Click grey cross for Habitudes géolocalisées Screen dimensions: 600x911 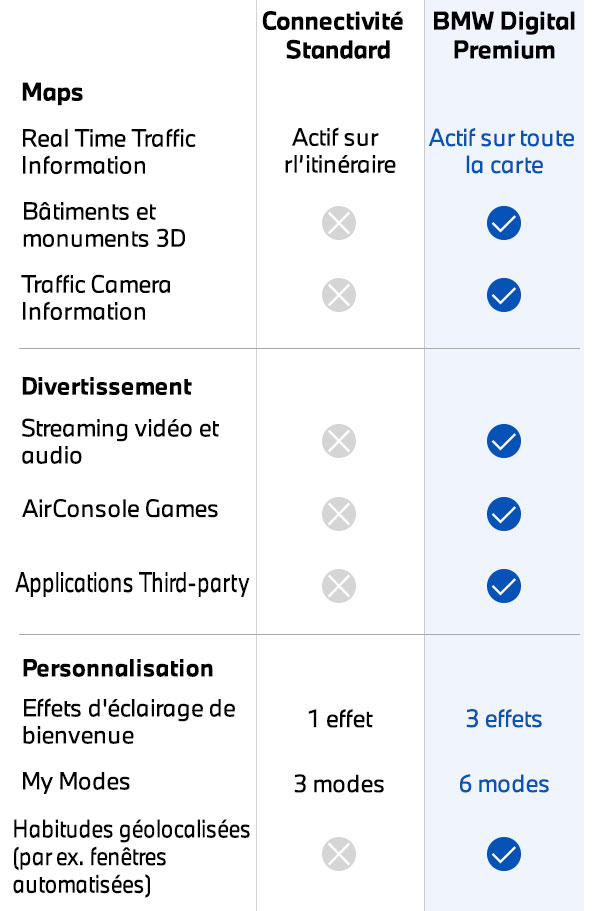(339, 854)
